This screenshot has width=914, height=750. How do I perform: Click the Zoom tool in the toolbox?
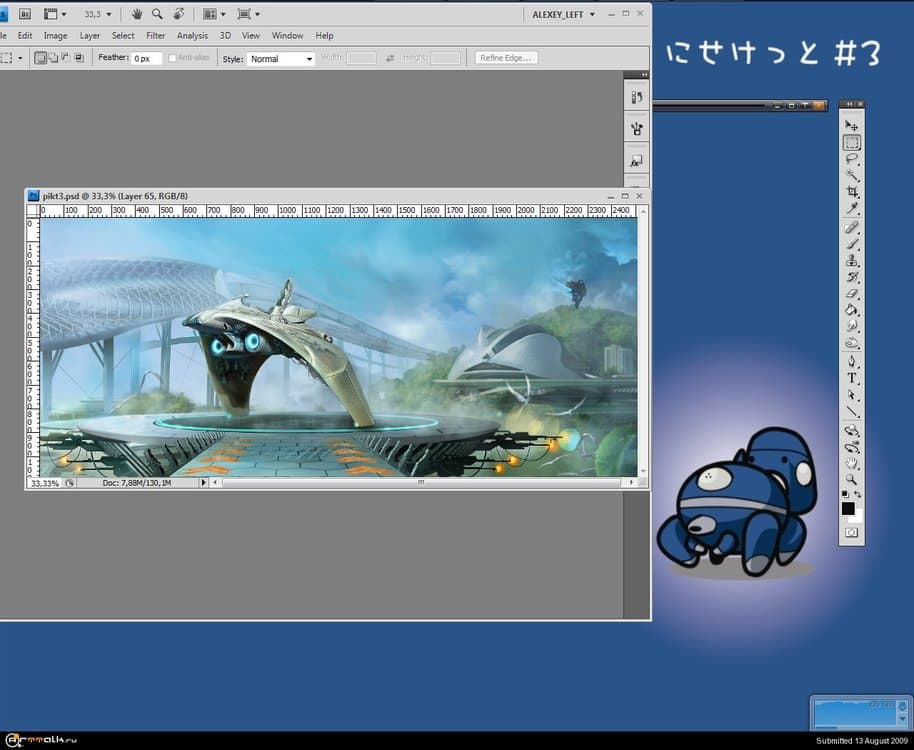[851, 481]
